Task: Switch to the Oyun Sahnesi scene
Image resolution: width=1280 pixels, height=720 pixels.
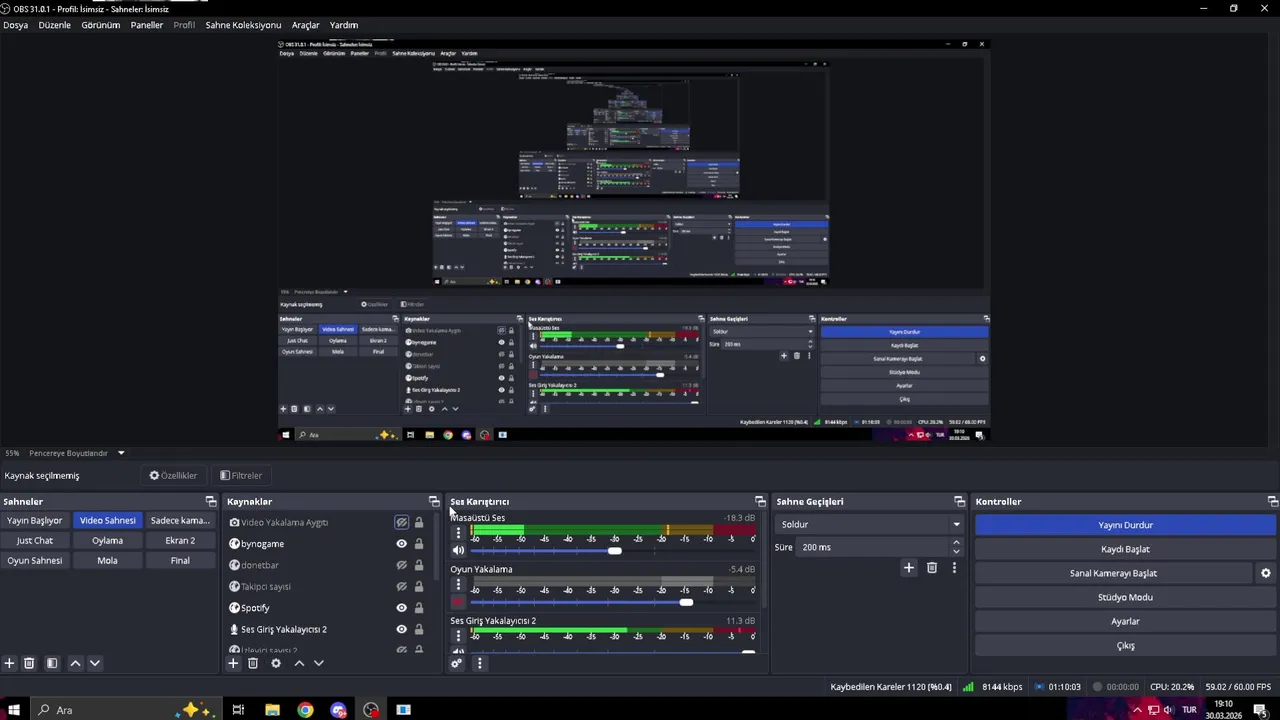Action: [35, 560]
